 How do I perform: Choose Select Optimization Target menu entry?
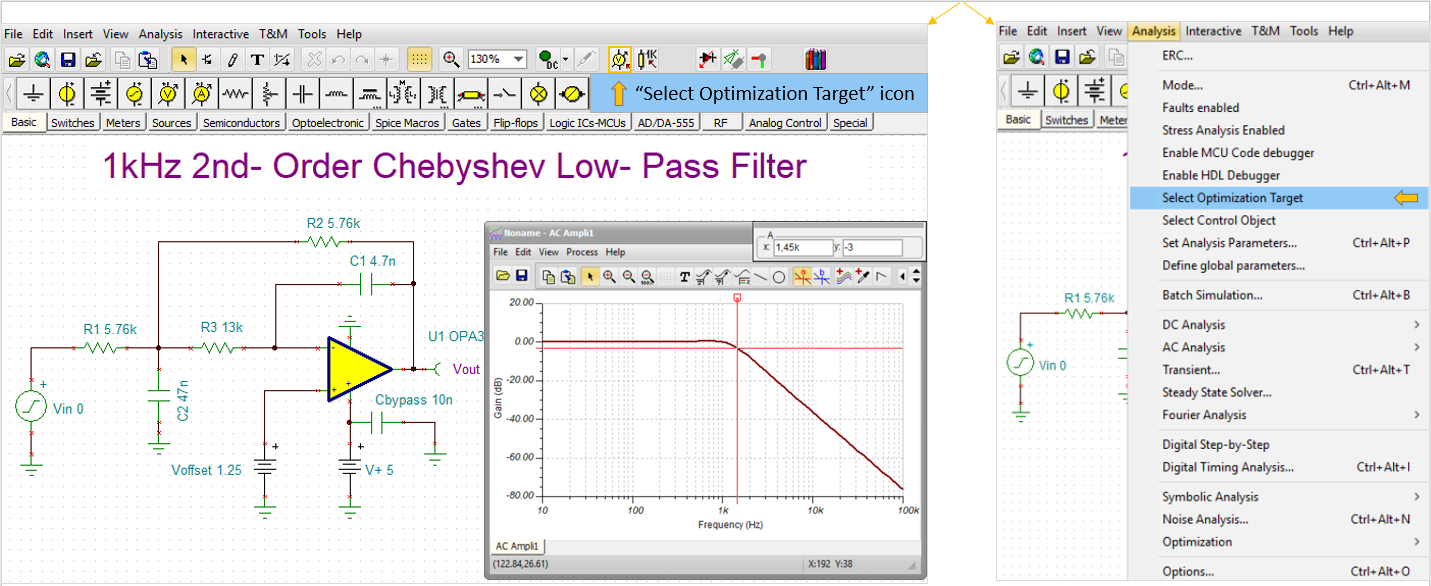(1232, 198)
